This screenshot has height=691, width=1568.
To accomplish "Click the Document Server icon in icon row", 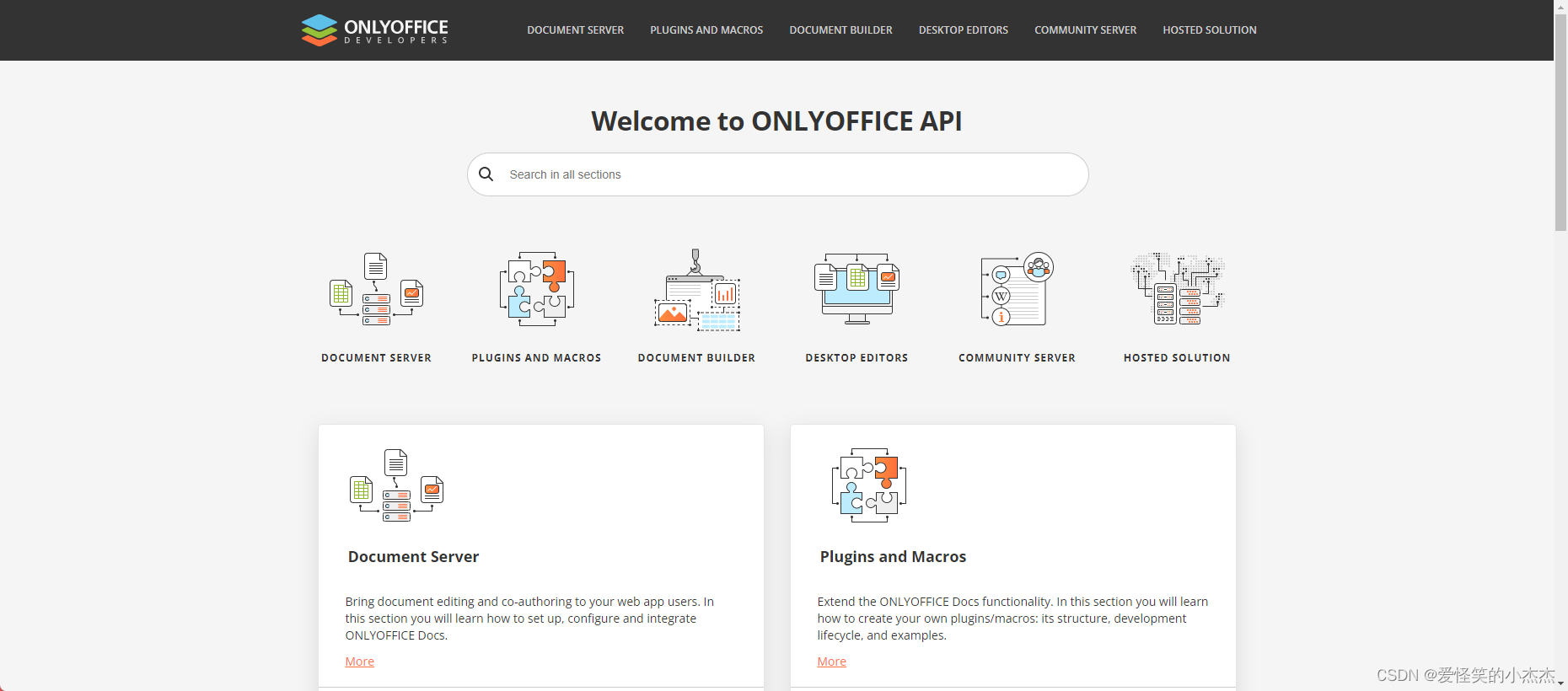I will point(376,289).
